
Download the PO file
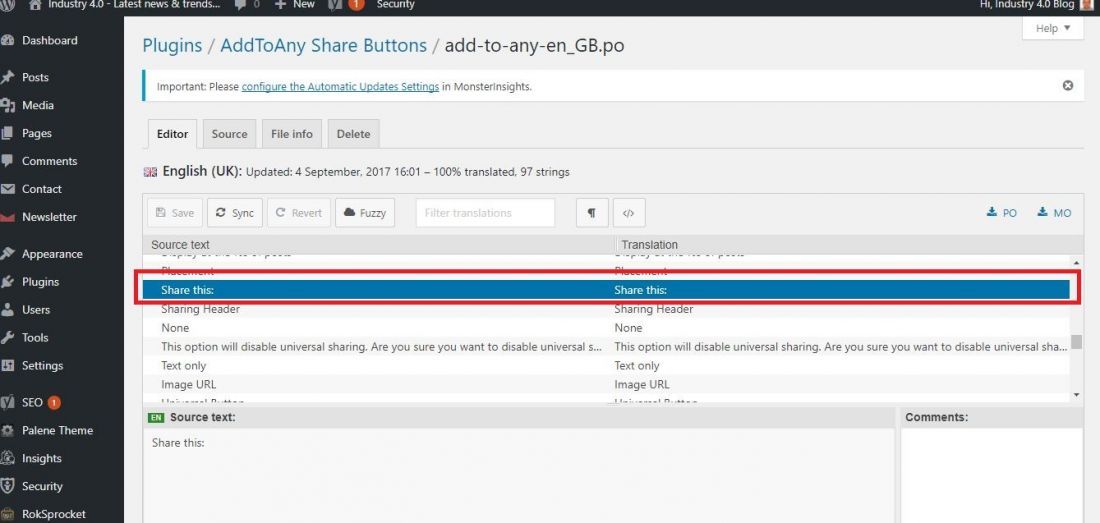pos(1002,212)
